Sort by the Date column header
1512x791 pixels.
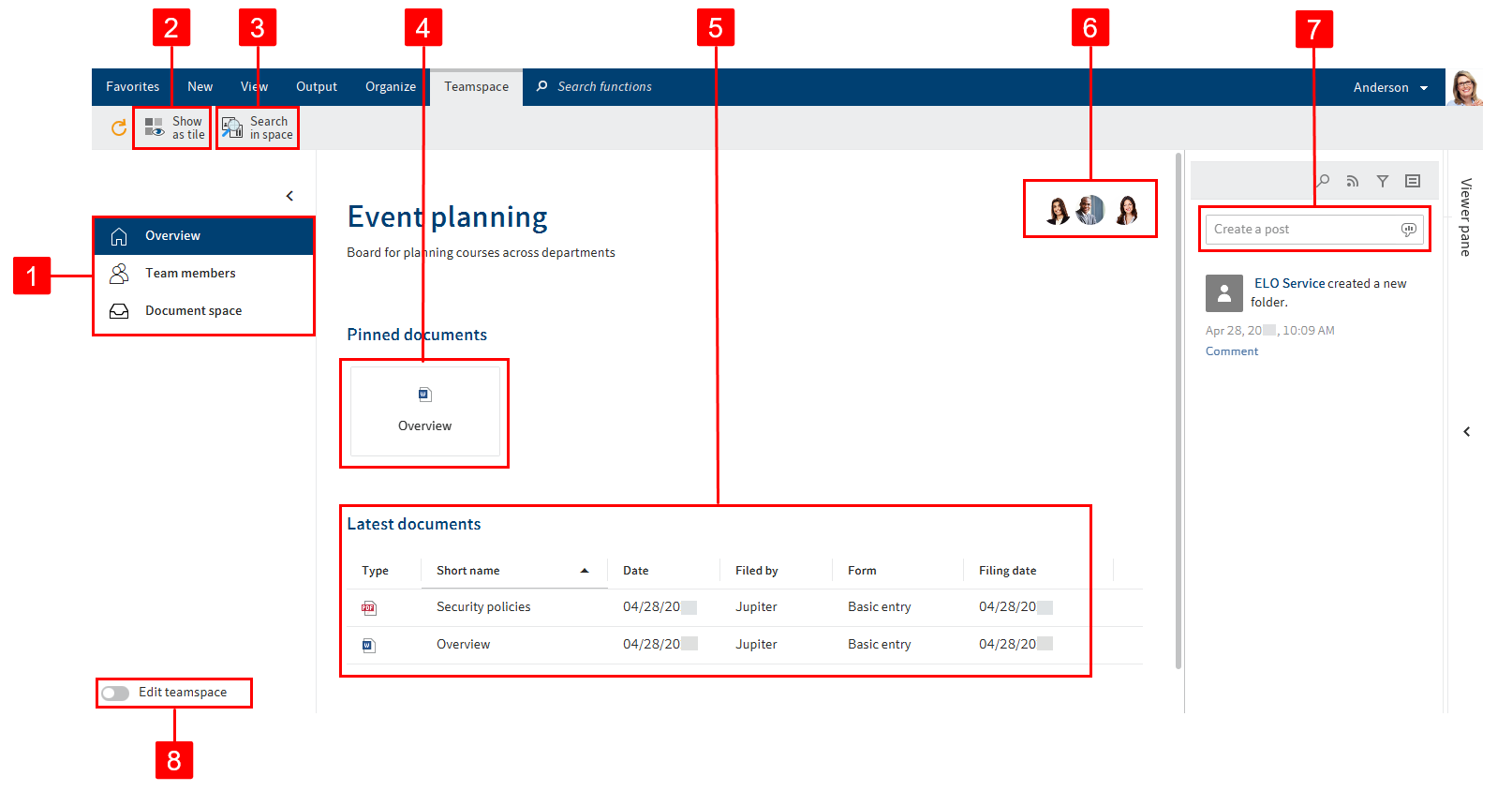[635, 571]
